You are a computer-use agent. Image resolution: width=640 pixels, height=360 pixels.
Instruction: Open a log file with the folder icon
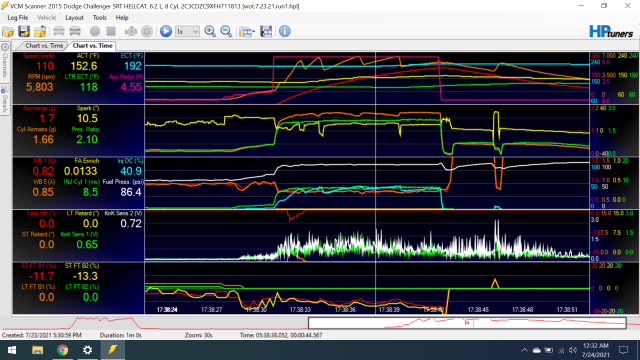pos(8,31)
